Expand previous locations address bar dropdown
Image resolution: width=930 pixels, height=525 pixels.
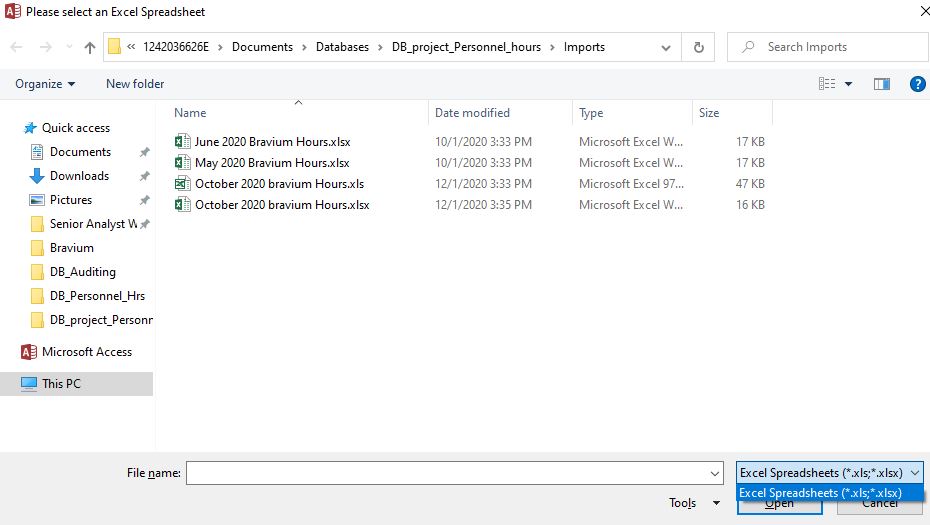click(x=666, y=47)
